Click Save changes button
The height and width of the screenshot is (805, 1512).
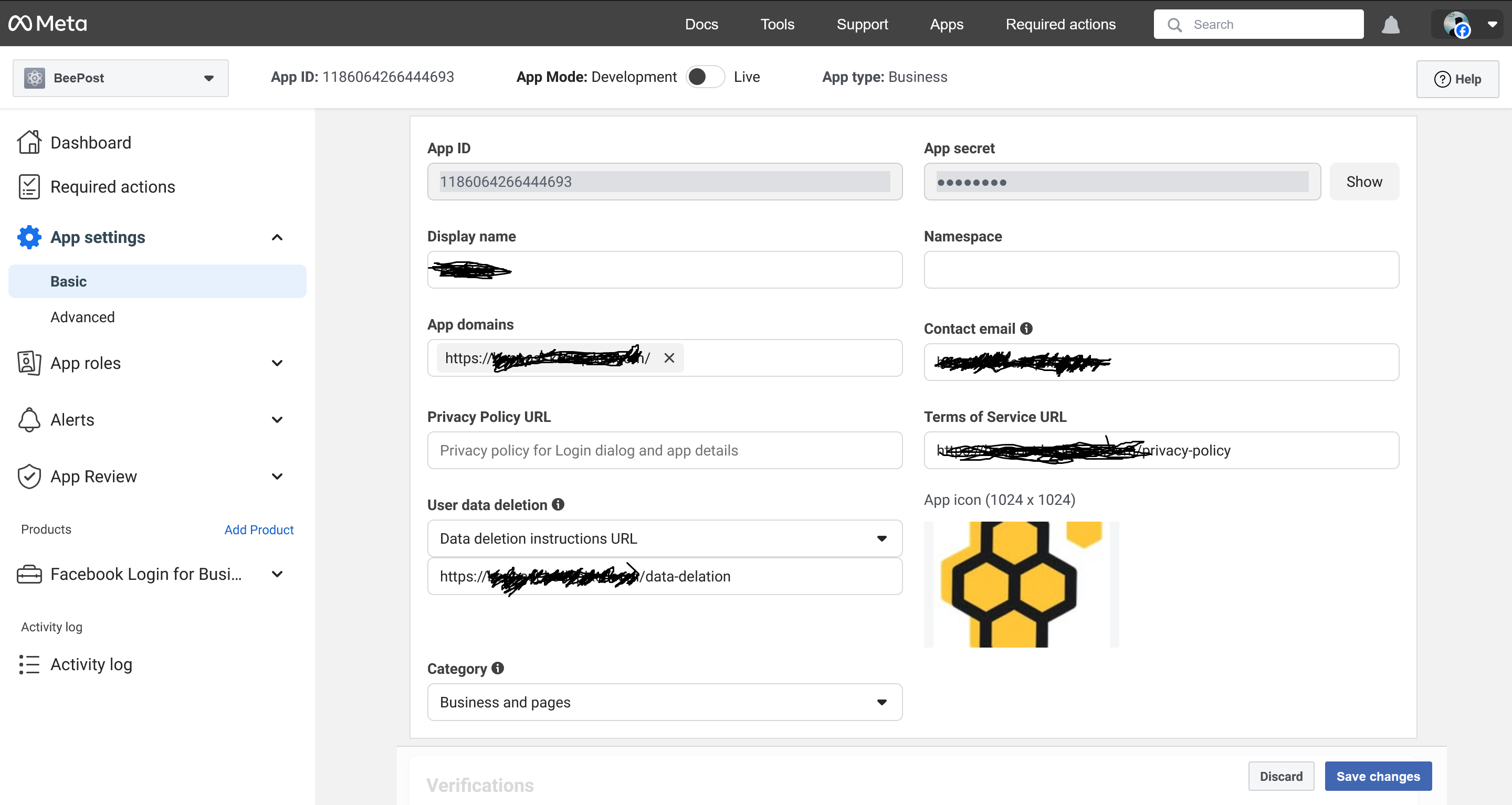coord(1378,776)
